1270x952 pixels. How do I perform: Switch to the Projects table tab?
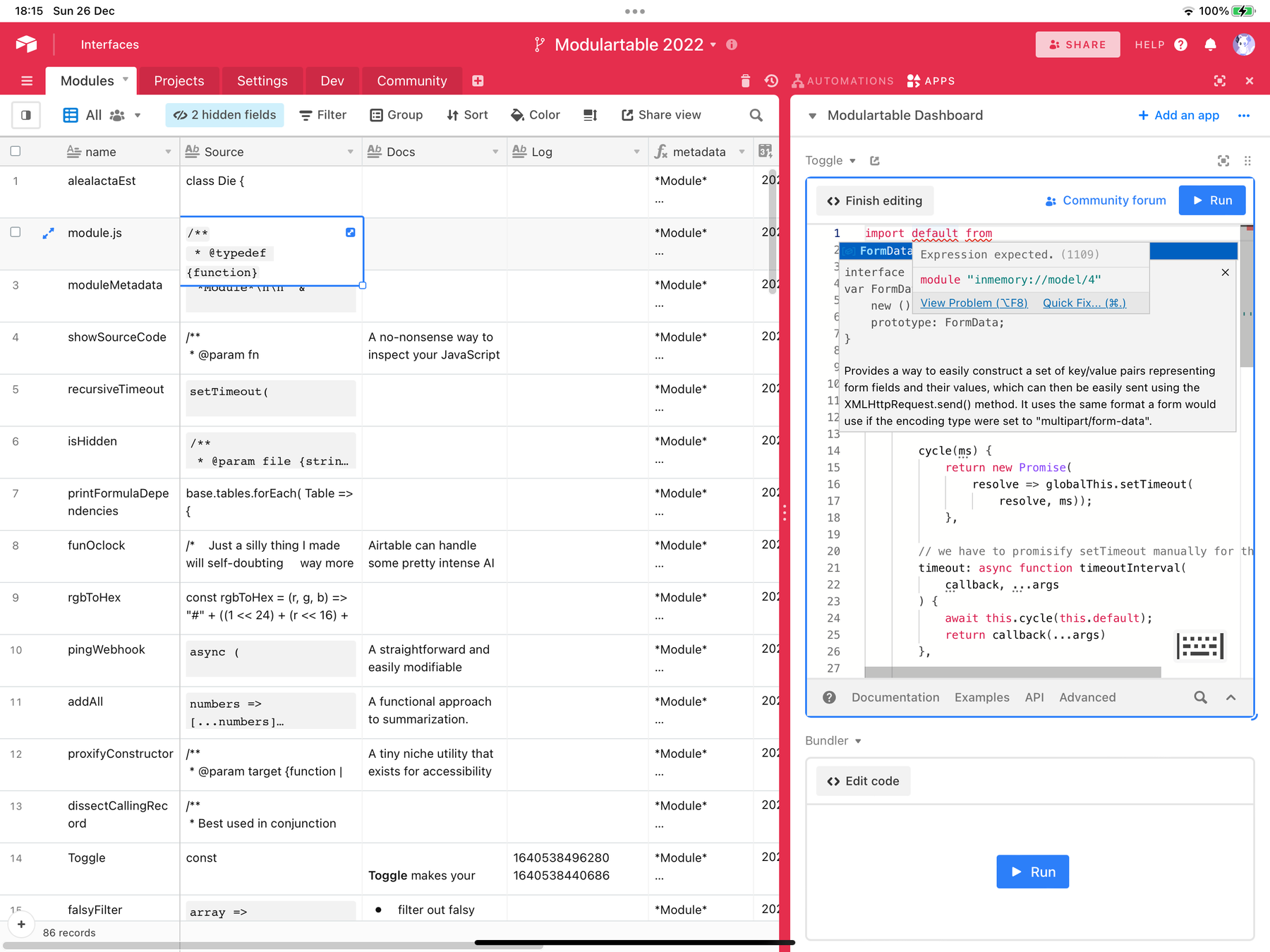coord(179,81)
